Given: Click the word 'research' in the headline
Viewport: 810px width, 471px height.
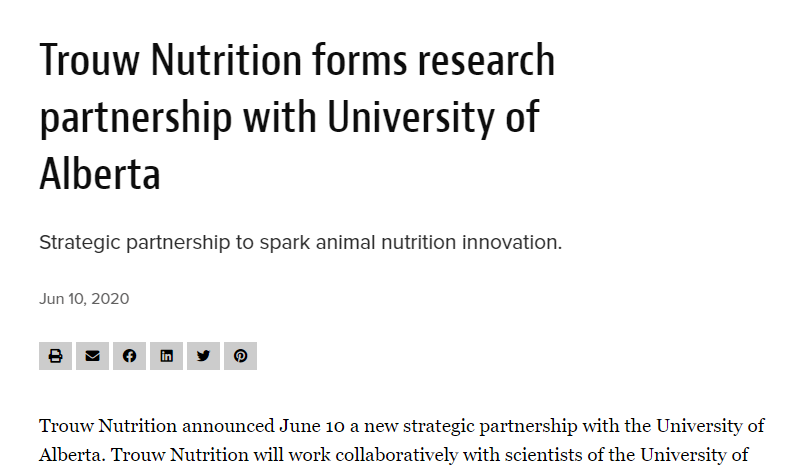Looking at the screenshot, I should [486, 60].
